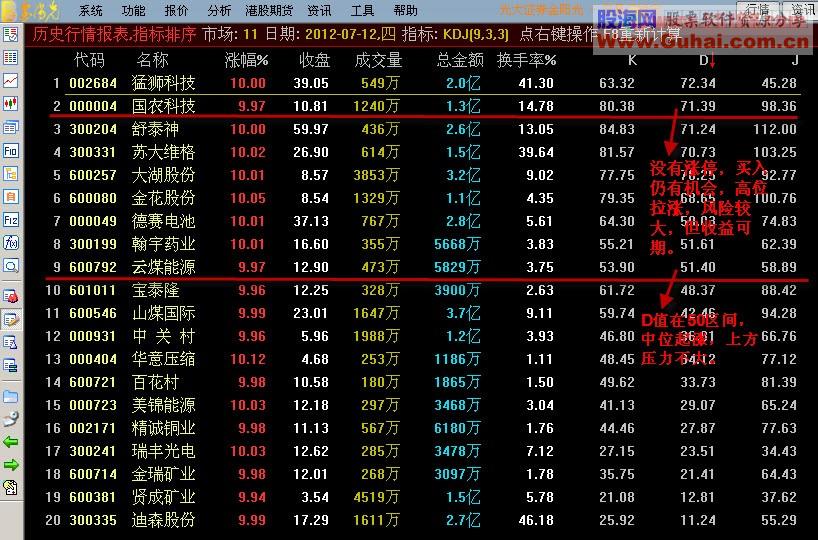The width and height of the screenshot is (818, 540).
Task: Open the intraday line chart icon
Action: click(10, 80)
